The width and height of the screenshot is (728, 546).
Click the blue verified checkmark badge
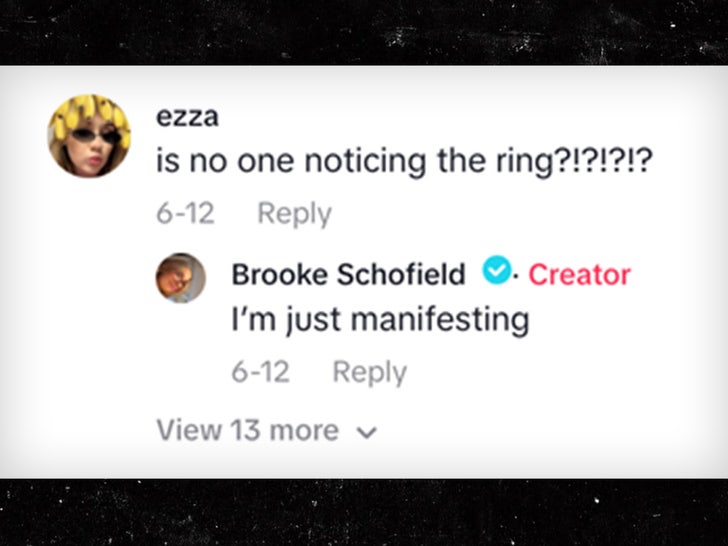click(x=495, y=272)
